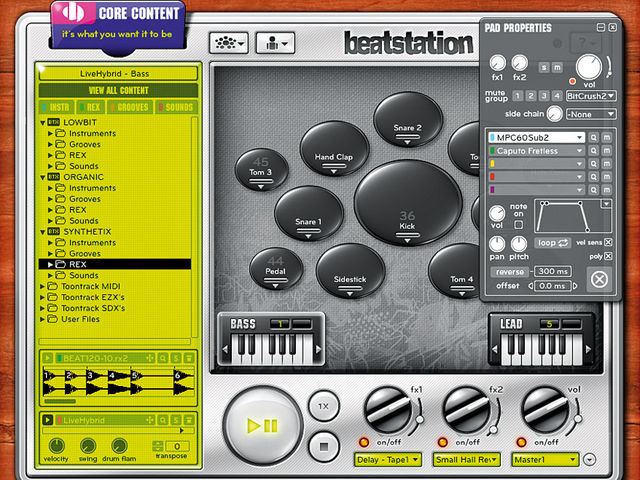Click drag handle icon in LiveHybrid slot
The image size is (640, 480).
click(x=150, y=420)
